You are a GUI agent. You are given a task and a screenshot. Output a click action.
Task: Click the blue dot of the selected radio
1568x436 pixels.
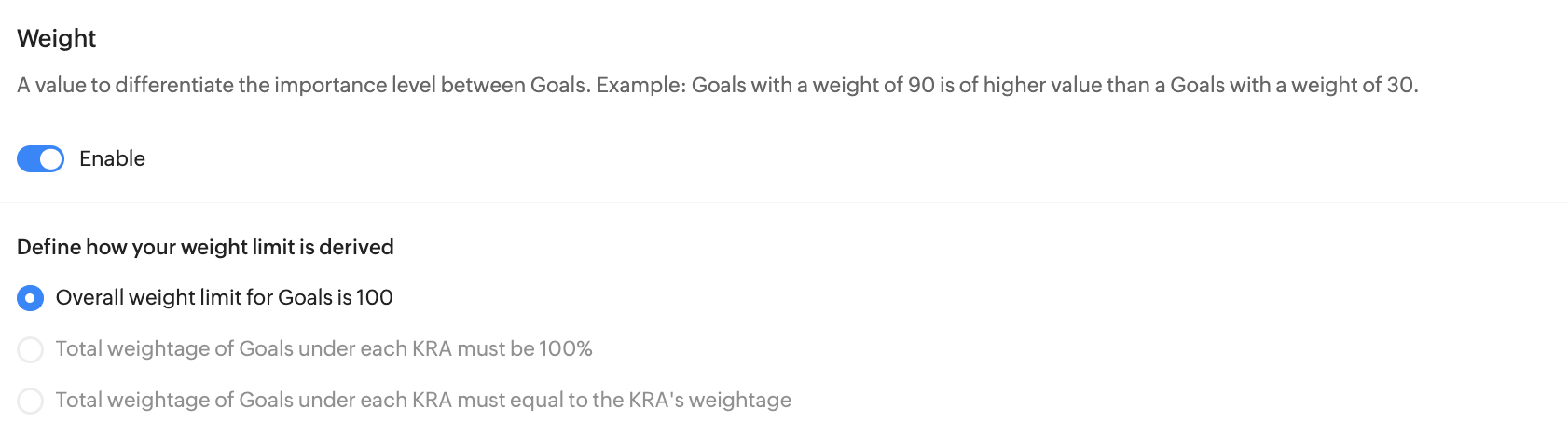tap(31, 298)
